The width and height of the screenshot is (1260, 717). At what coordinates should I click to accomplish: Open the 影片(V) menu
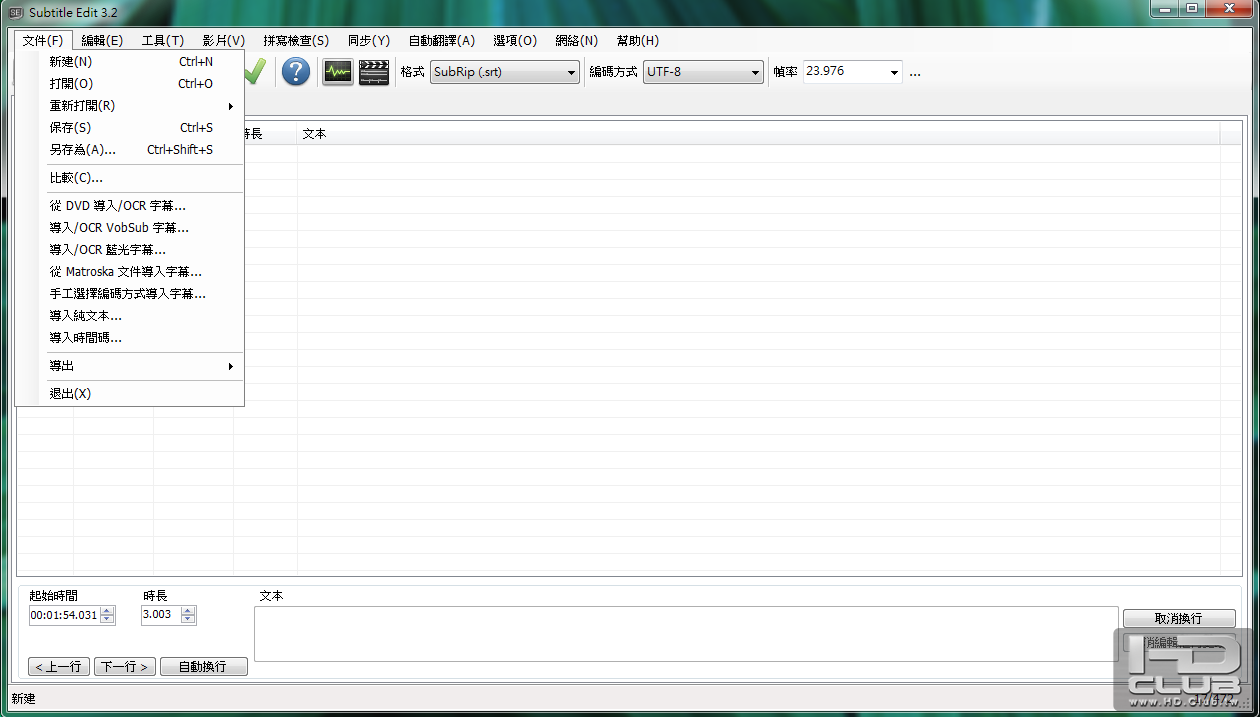tap(224, 41)
